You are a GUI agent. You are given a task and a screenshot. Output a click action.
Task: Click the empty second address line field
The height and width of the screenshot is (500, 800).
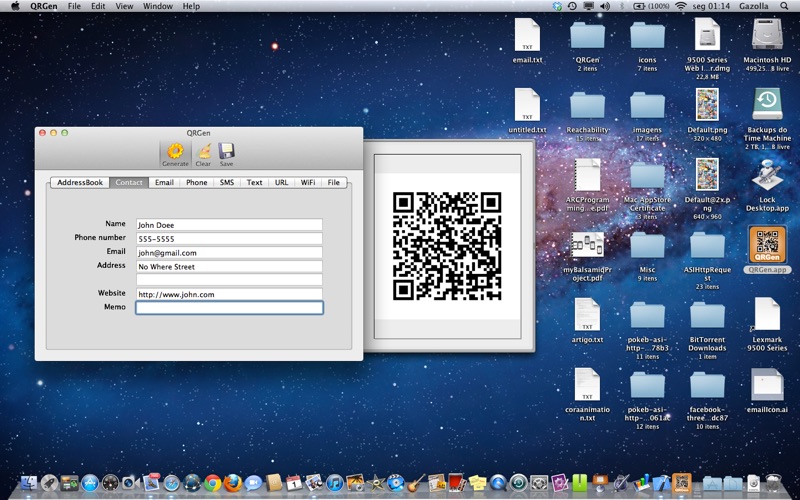[229, 280]
